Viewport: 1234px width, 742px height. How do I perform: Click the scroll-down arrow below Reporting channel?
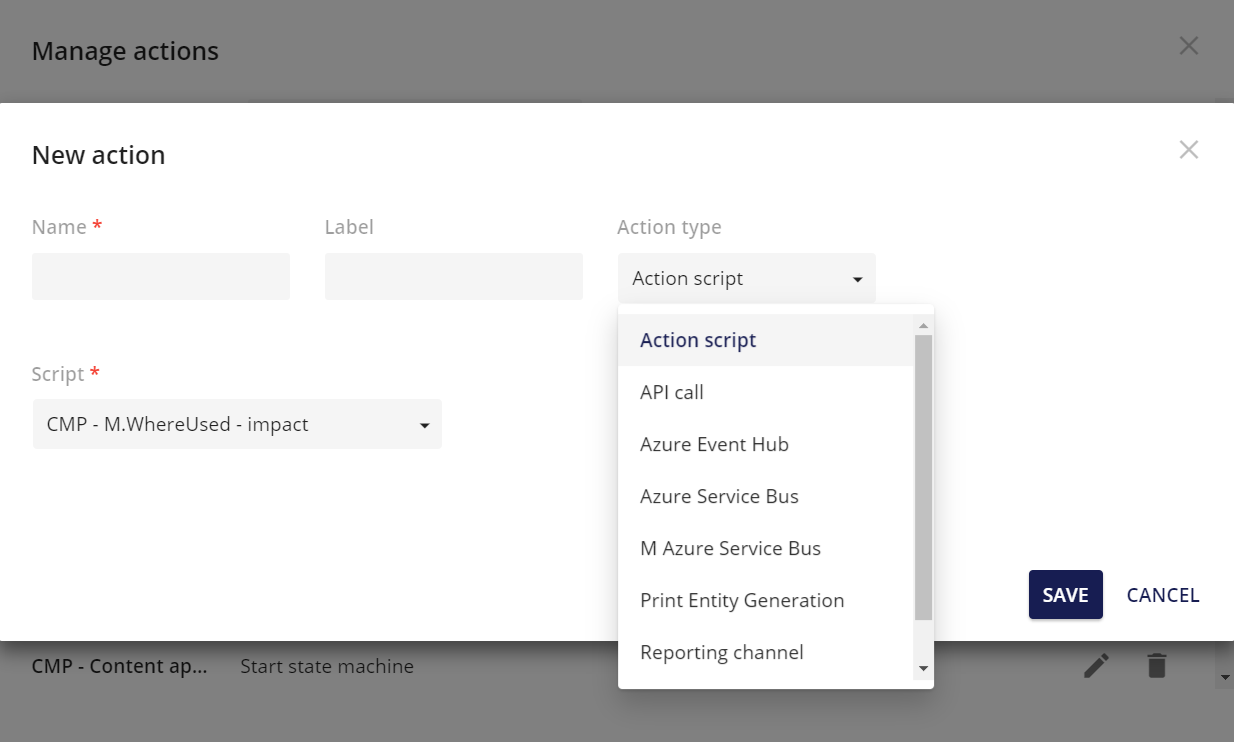click(x=923, y=669)
